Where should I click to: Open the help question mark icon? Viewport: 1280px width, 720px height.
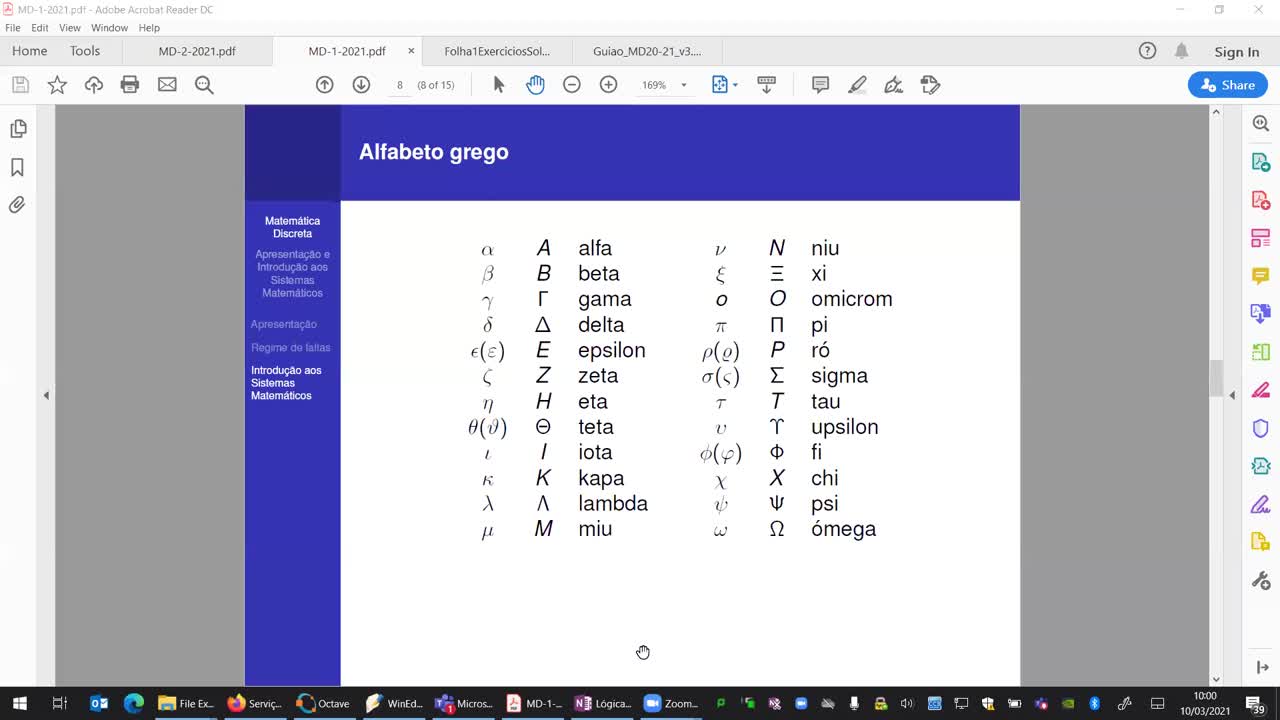click(x=1147, y=51)
